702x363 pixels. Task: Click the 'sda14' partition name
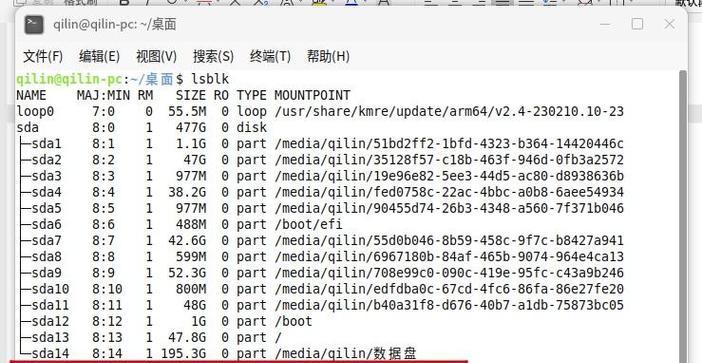point(50,353)
